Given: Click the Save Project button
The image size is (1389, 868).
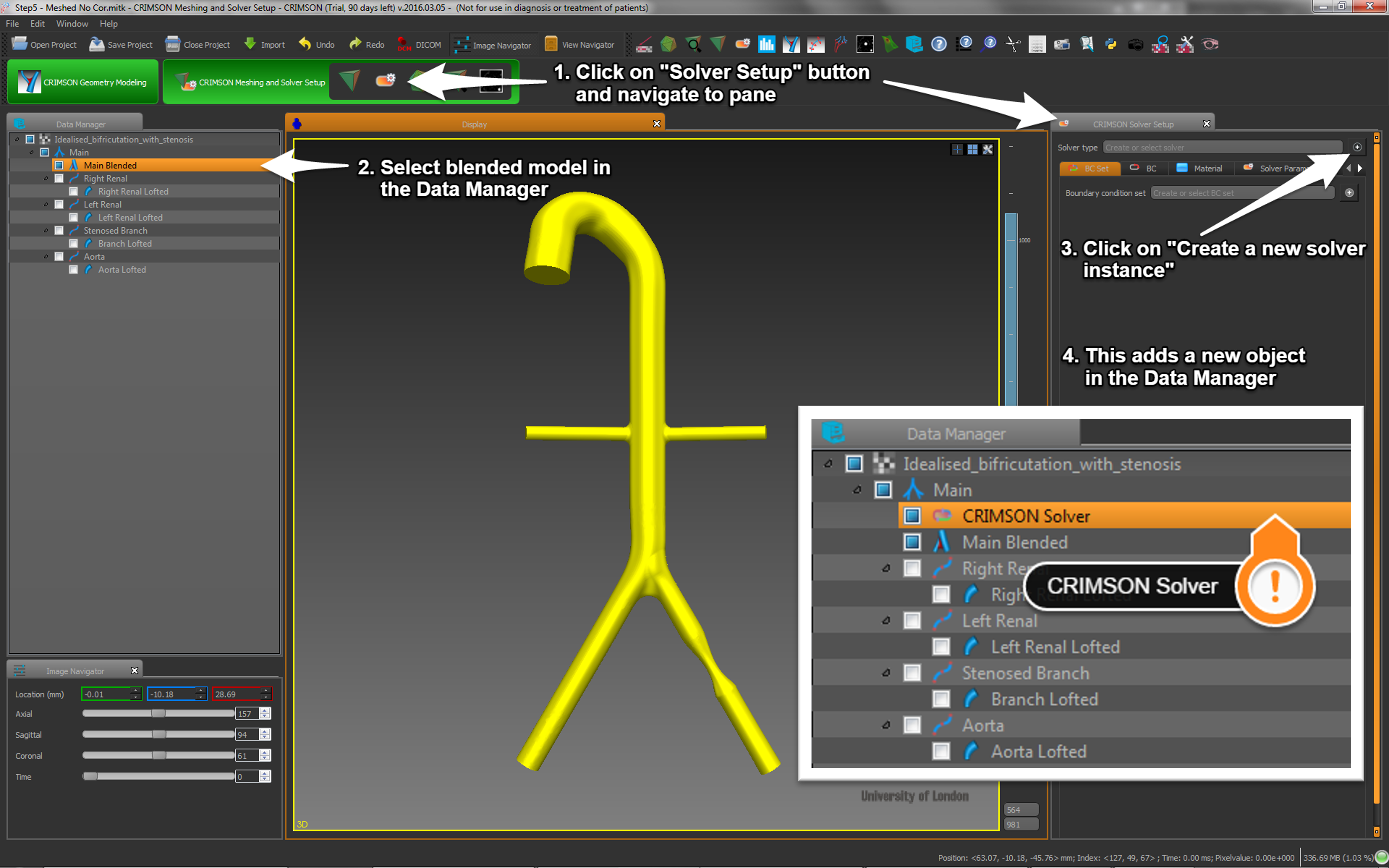Looking at the screenshot, I should tap(121, 44).
